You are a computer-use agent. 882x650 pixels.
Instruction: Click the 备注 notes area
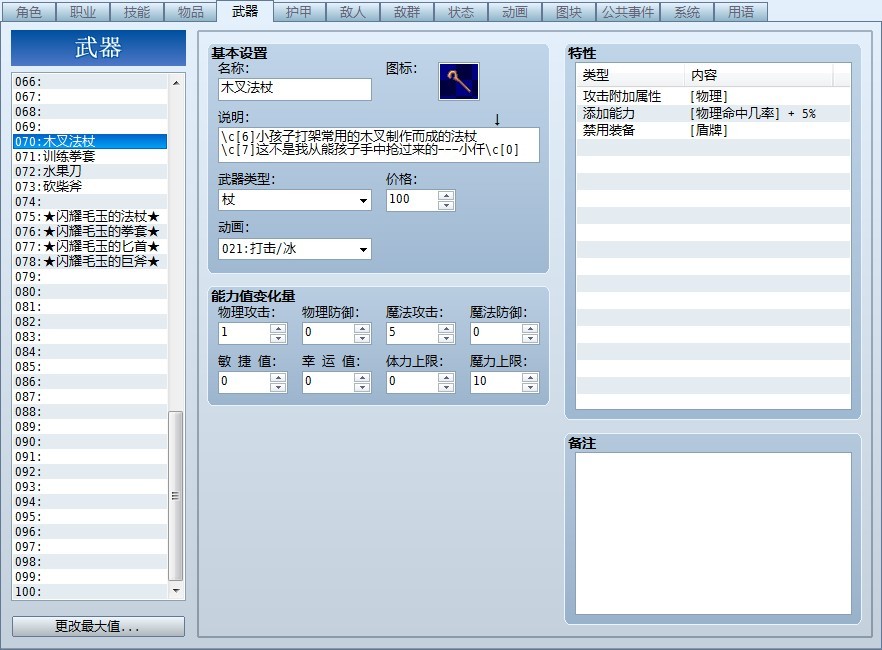[712, 530]
